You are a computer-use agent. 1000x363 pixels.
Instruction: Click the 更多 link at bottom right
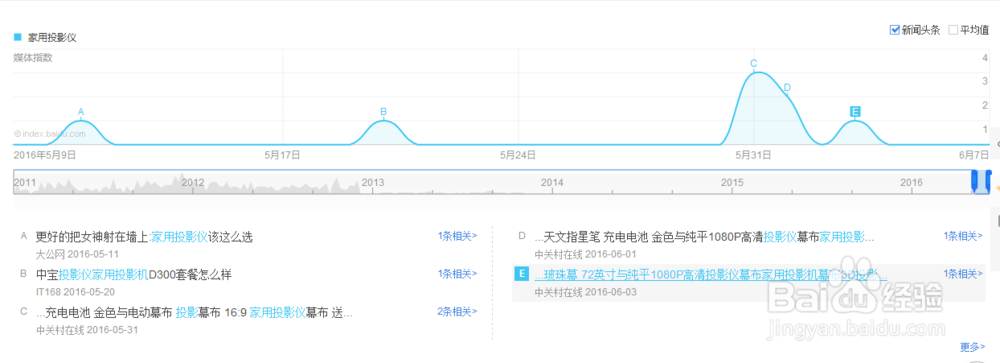point(973,347)
